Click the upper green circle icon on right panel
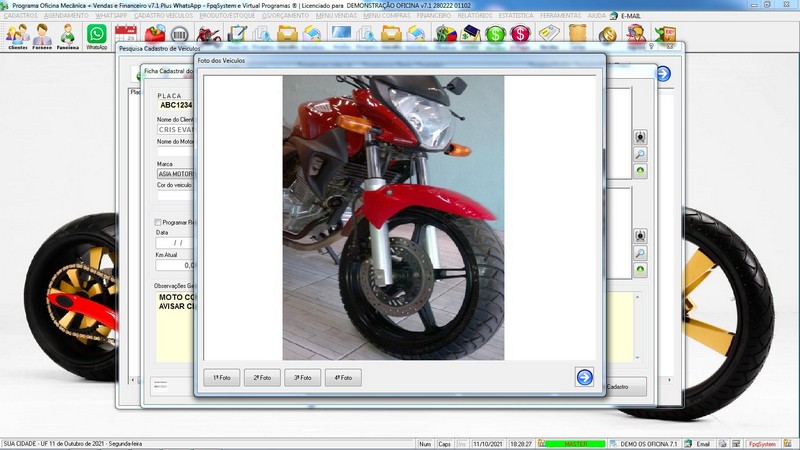The image size is (800, 450). coord(640,170)
